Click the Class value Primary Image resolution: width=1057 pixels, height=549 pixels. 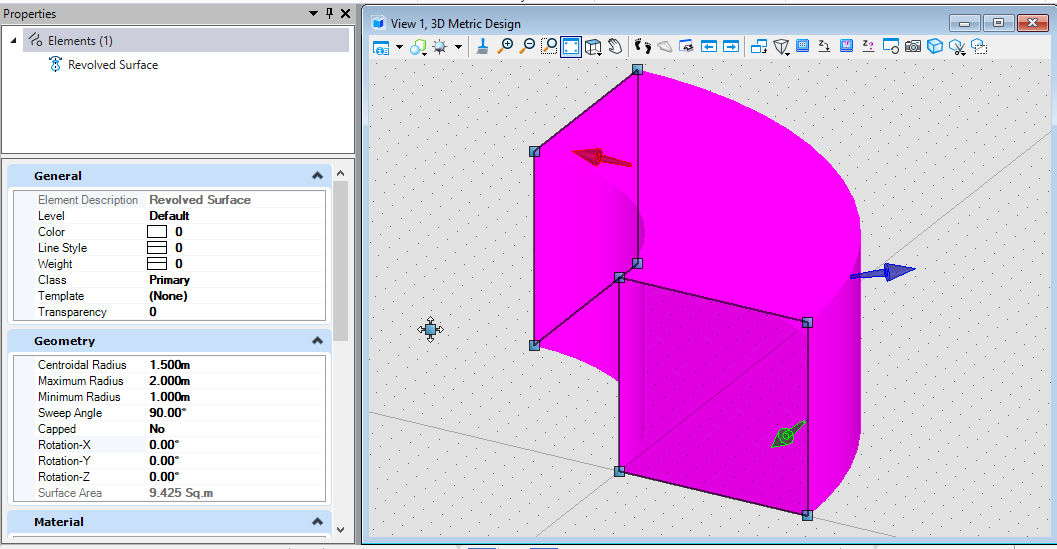point(169,280)
